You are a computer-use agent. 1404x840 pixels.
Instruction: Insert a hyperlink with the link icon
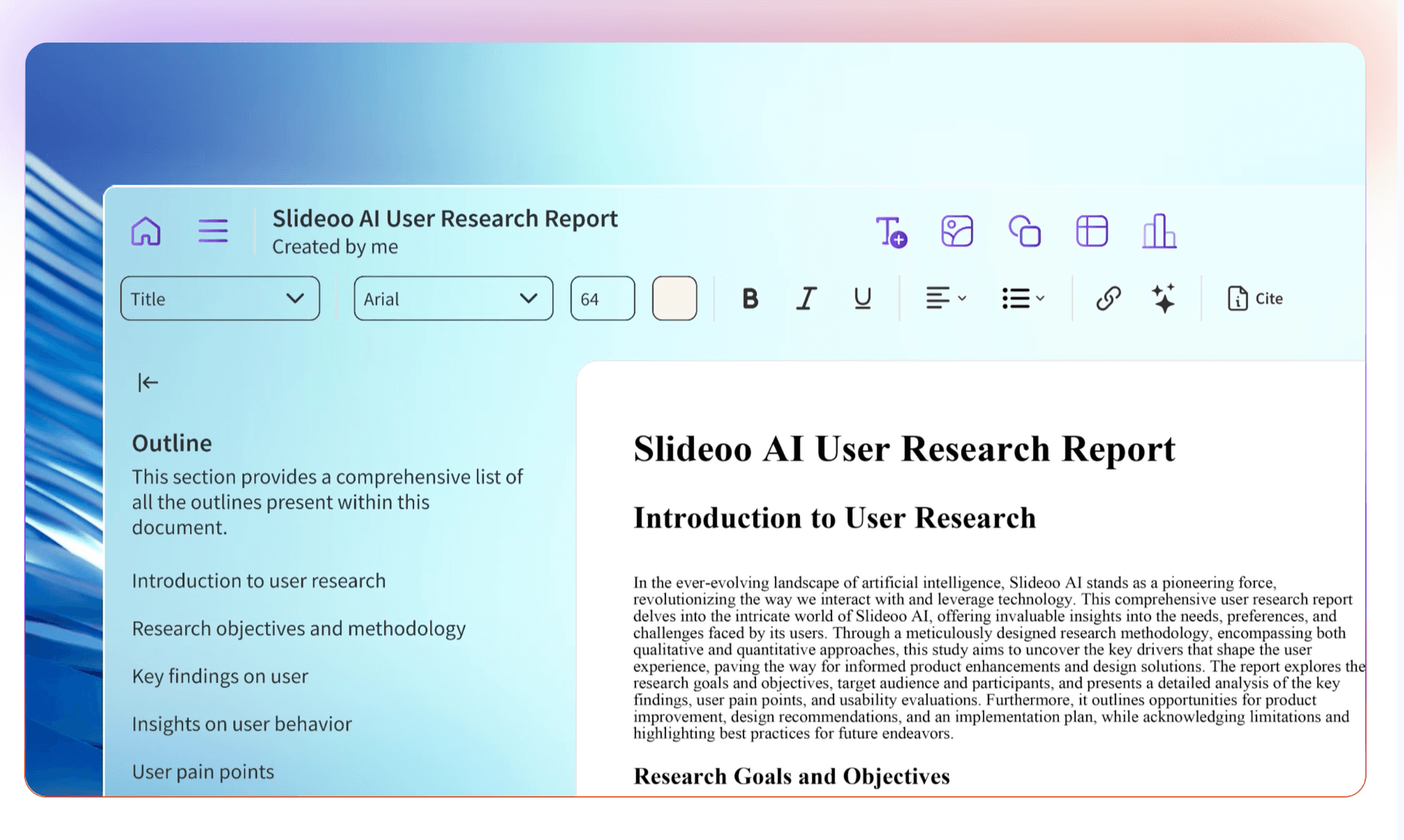[1108, 298]
